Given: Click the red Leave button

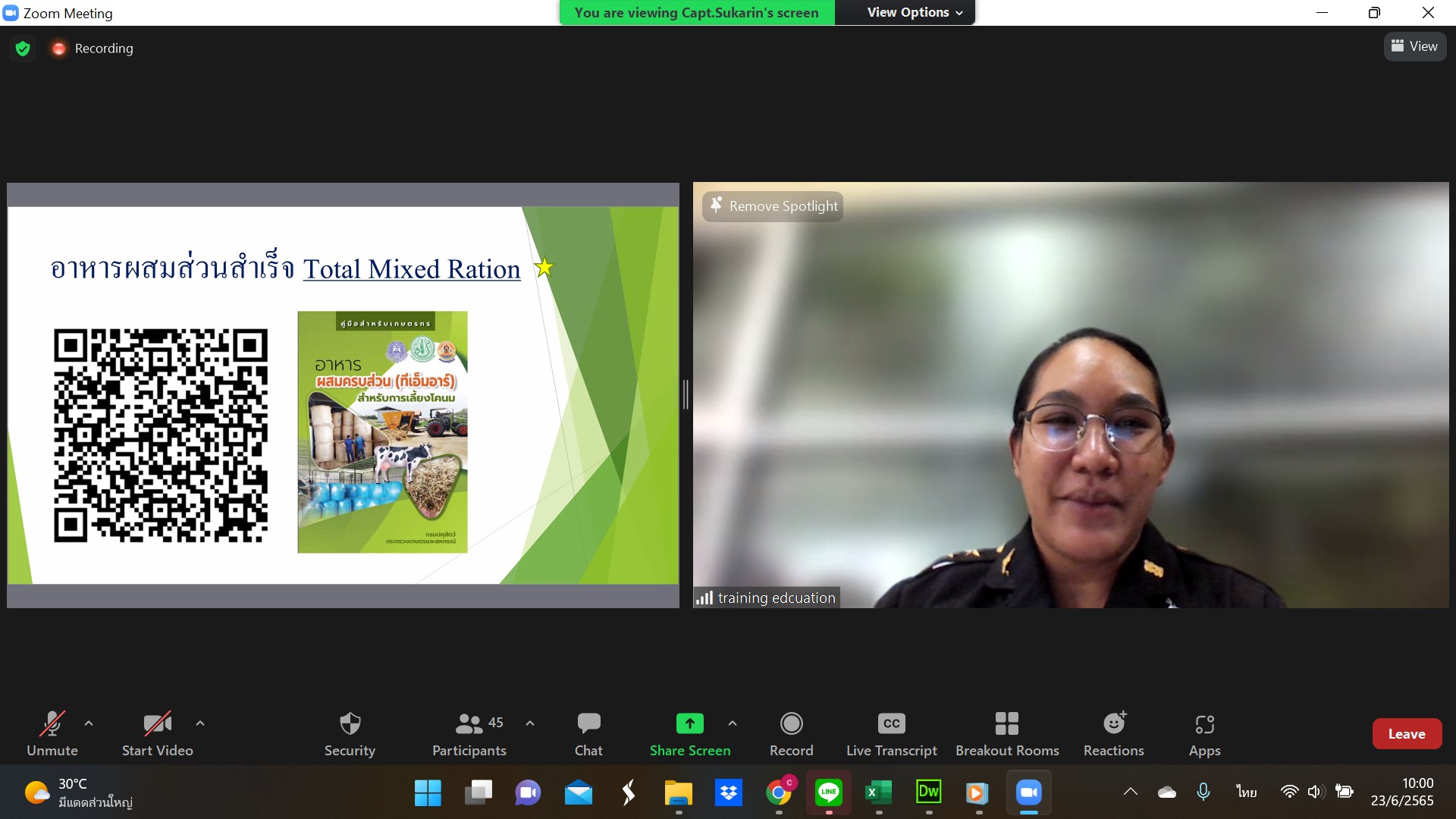Looking at the screenshot, I should click(1407, 733).
